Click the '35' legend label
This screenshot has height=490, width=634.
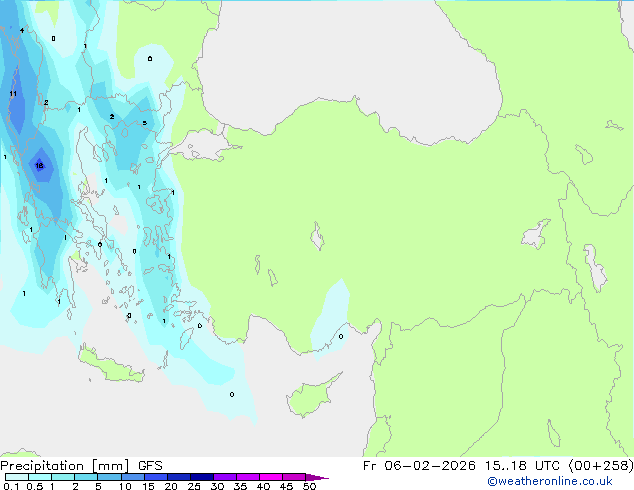coord(240,486)
